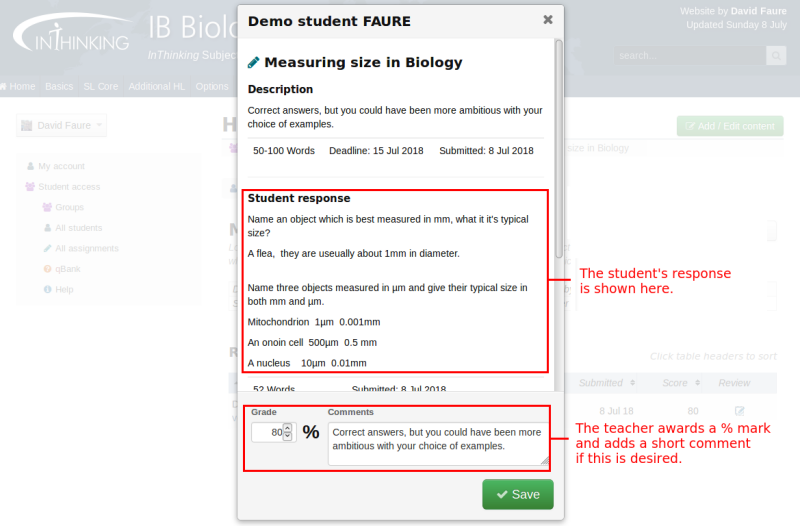The image size is (800, 526).
Task: Save the grade and comment
Action: [517, 494]
